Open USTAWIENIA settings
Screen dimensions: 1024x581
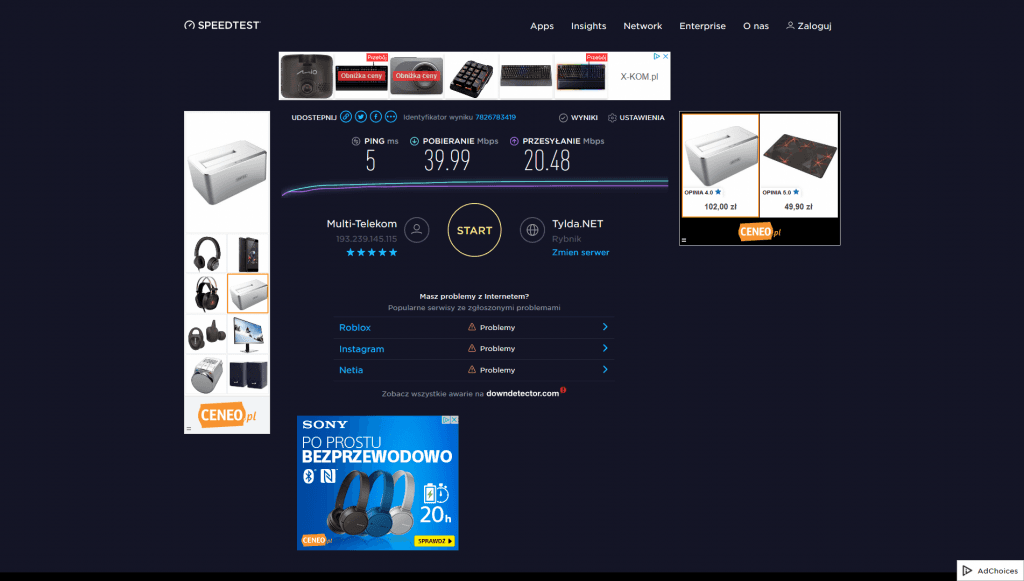pos(636,118)
